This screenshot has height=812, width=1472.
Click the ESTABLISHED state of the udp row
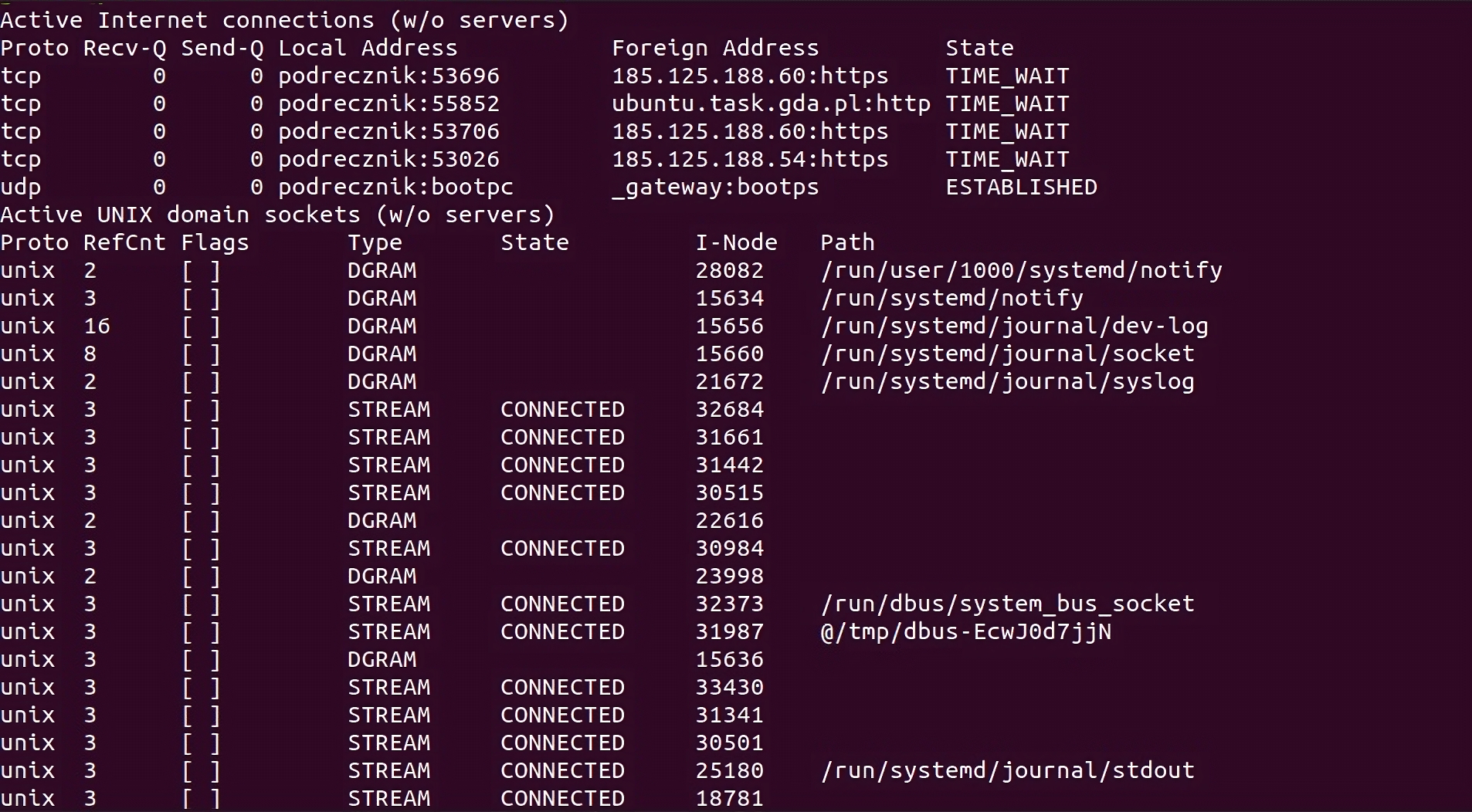pos(1021,187)
